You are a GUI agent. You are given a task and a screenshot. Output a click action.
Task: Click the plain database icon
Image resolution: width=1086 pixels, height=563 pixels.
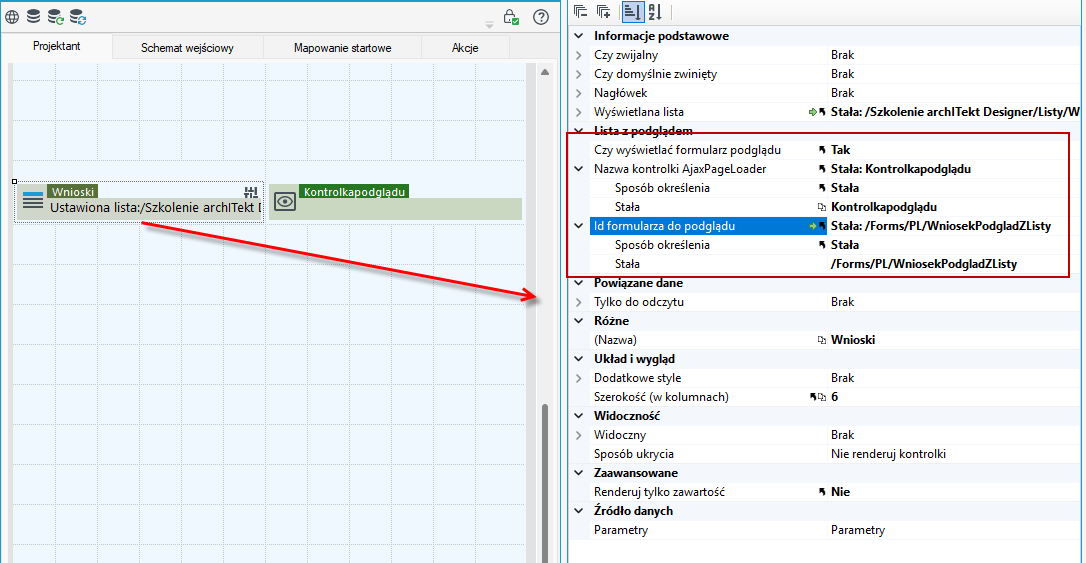(33, 16)
